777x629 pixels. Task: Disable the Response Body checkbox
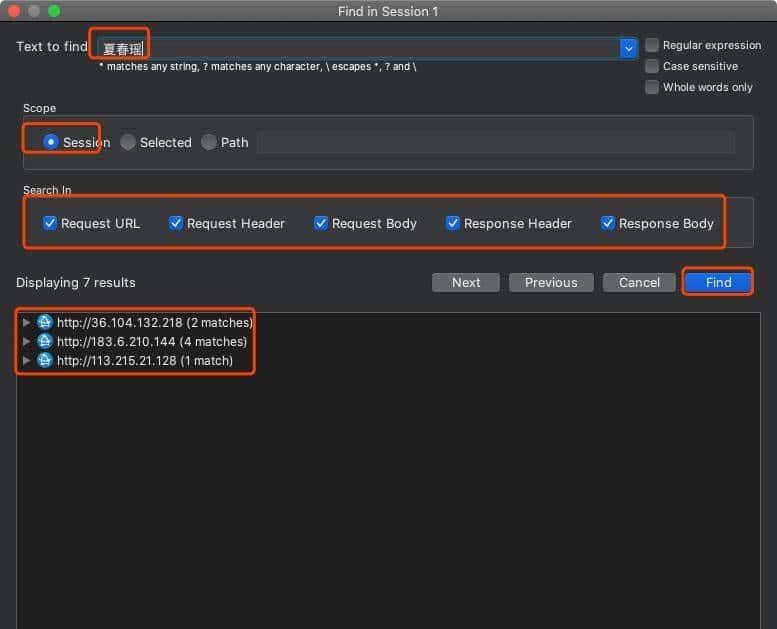pos(608,223)
